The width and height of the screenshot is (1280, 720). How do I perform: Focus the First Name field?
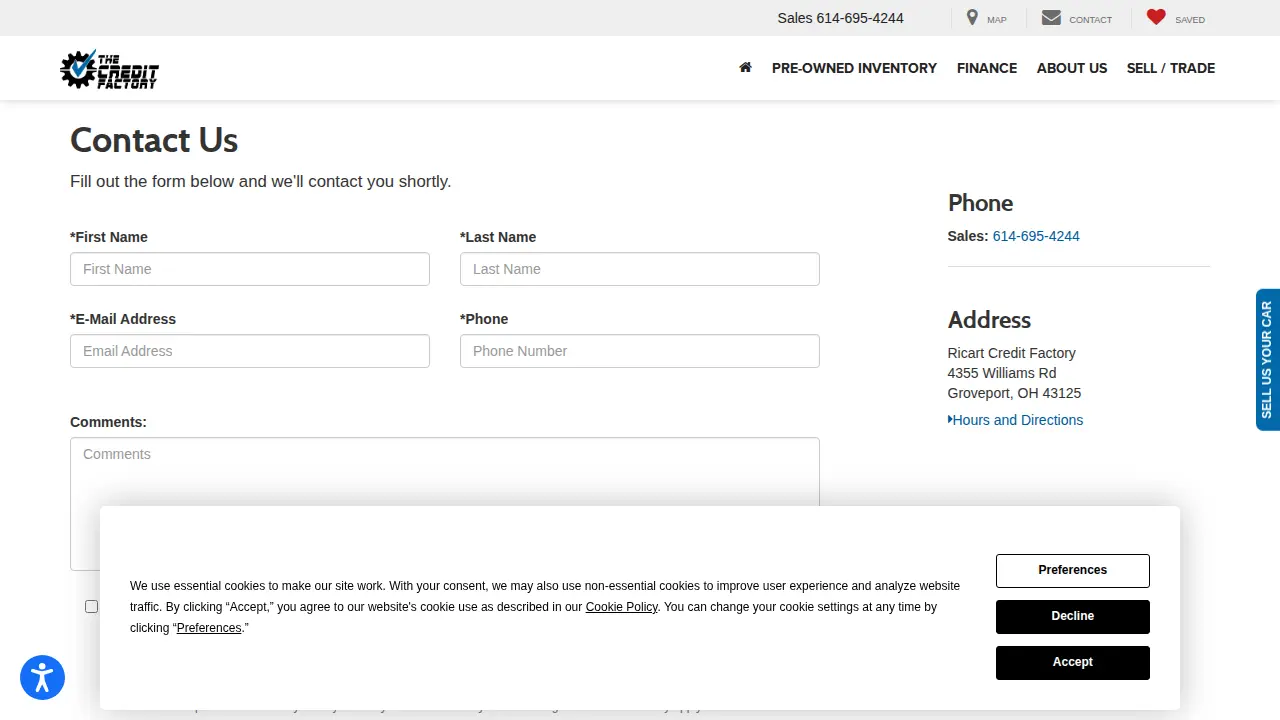[x=250, y=269]
